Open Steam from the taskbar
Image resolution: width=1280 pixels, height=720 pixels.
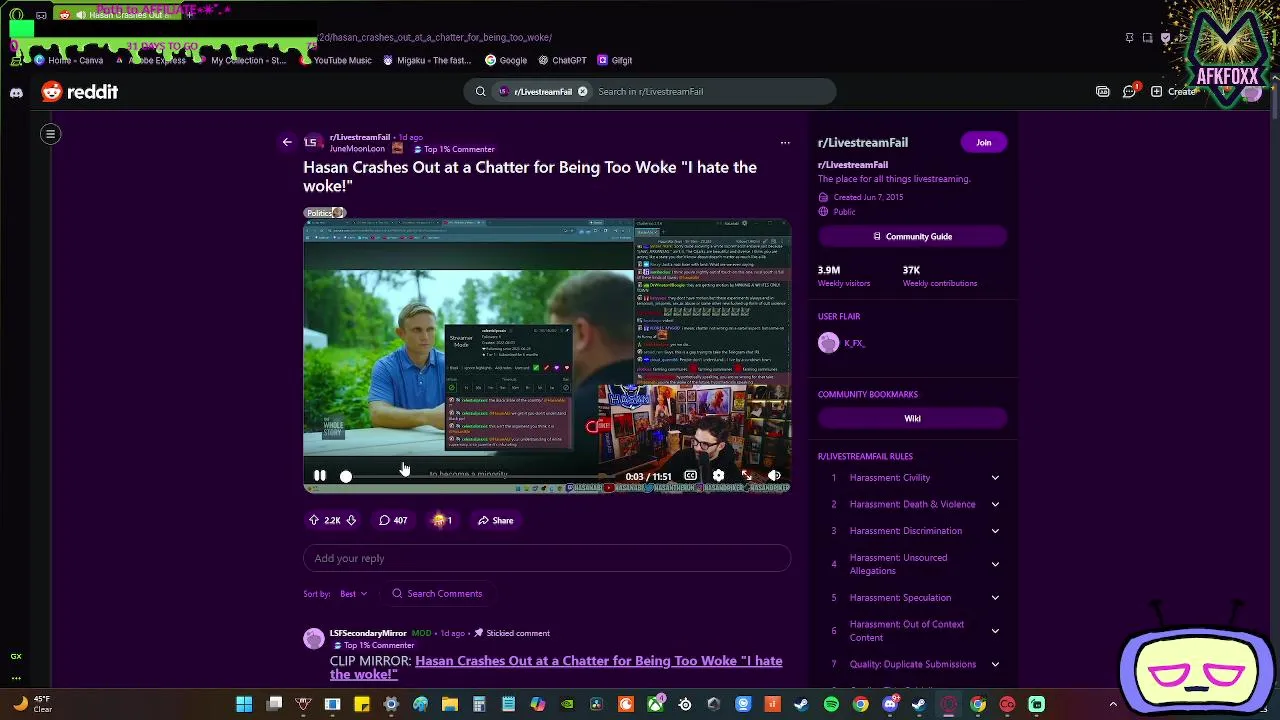[801, 705]
